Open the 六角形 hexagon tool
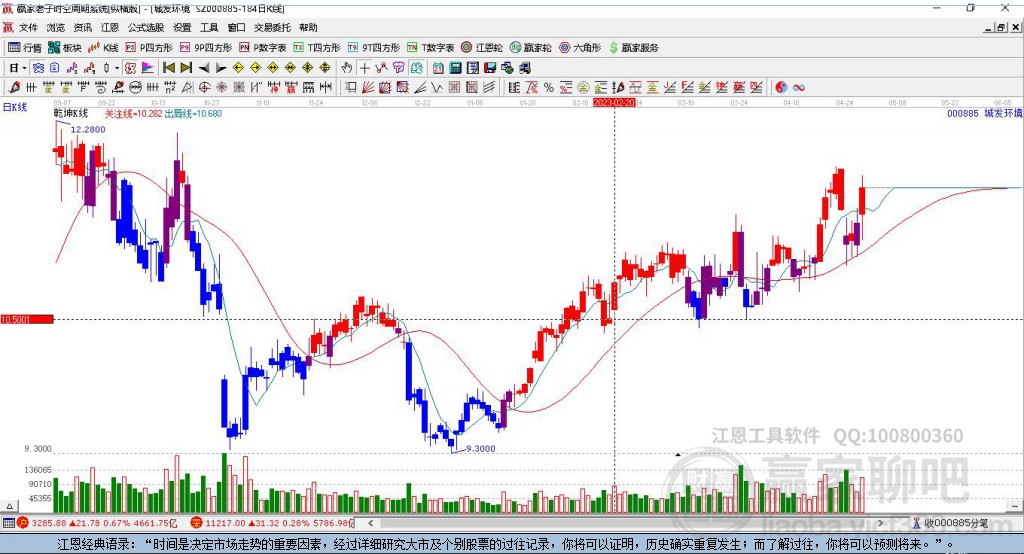 tap(580, 48)
